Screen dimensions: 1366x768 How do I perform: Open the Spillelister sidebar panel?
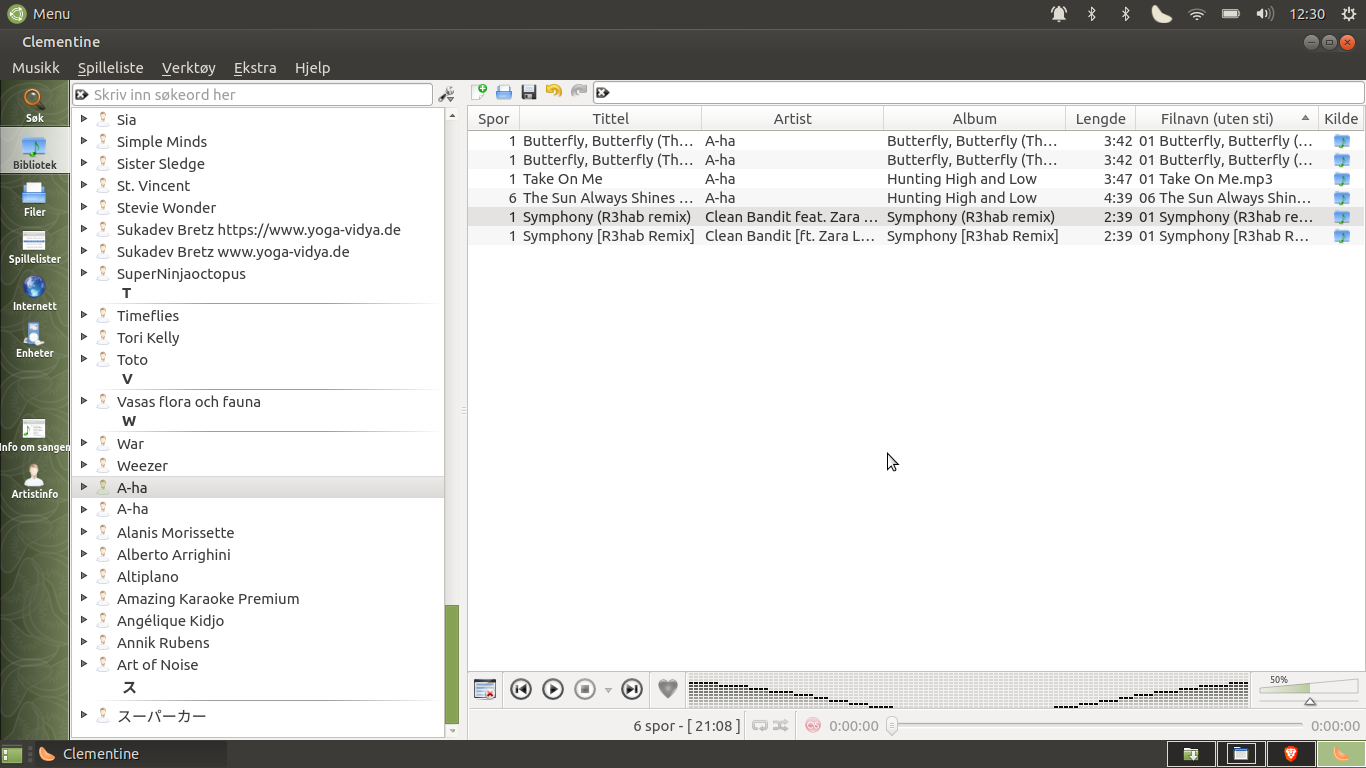pyautogui.click(x=35, y=247)
